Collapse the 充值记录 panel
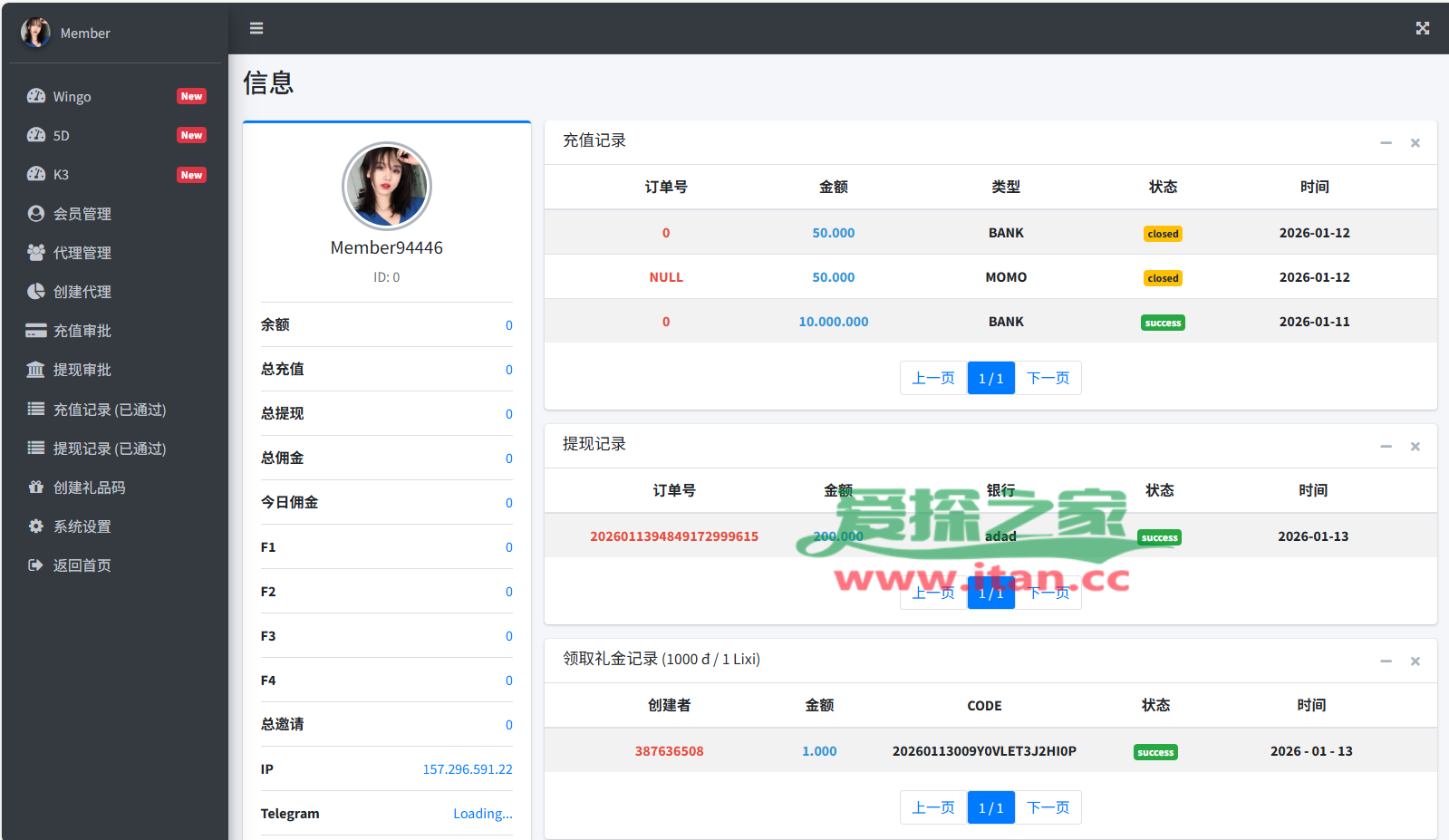This screenshot has width=1449, height=840. [x=1386, y=143]
